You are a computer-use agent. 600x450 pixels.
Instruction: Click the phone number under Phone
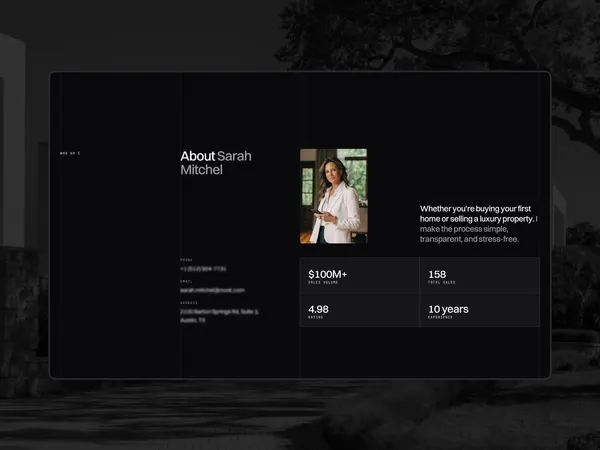(203, 269)
